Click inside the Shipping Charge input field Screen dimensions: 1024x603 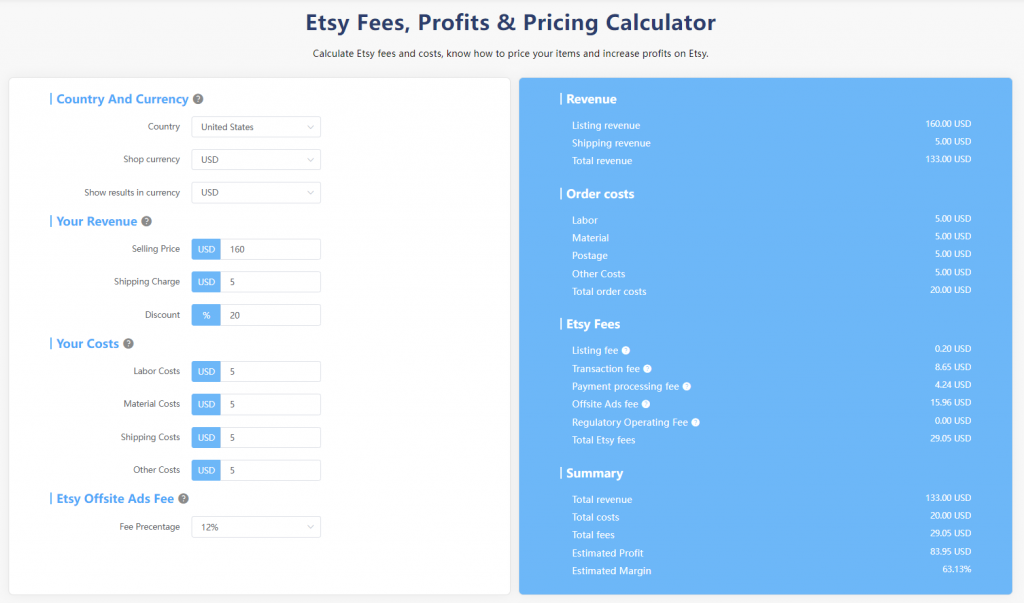click(270, 282)
